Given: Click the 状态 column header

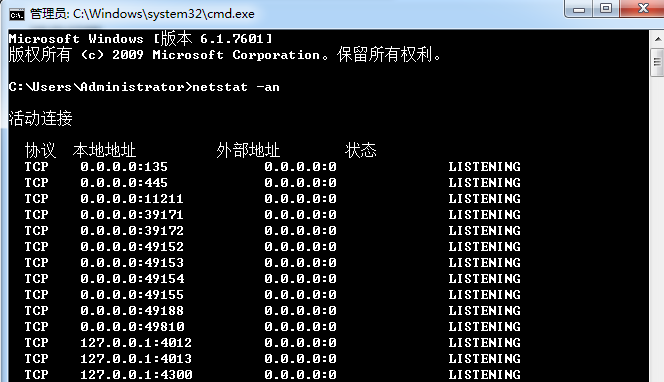Looking at the screenshot, I should 360,150.
